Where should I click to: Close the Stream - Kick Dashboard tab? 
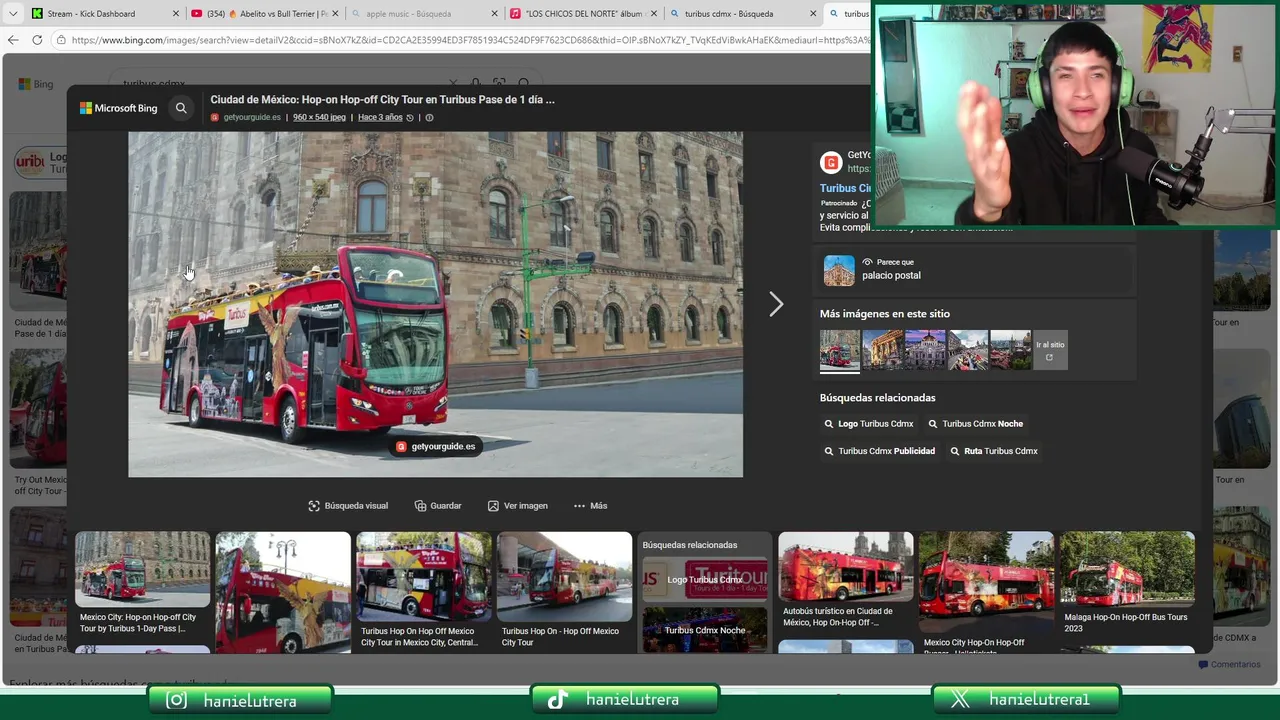click(x=176, y=14)
